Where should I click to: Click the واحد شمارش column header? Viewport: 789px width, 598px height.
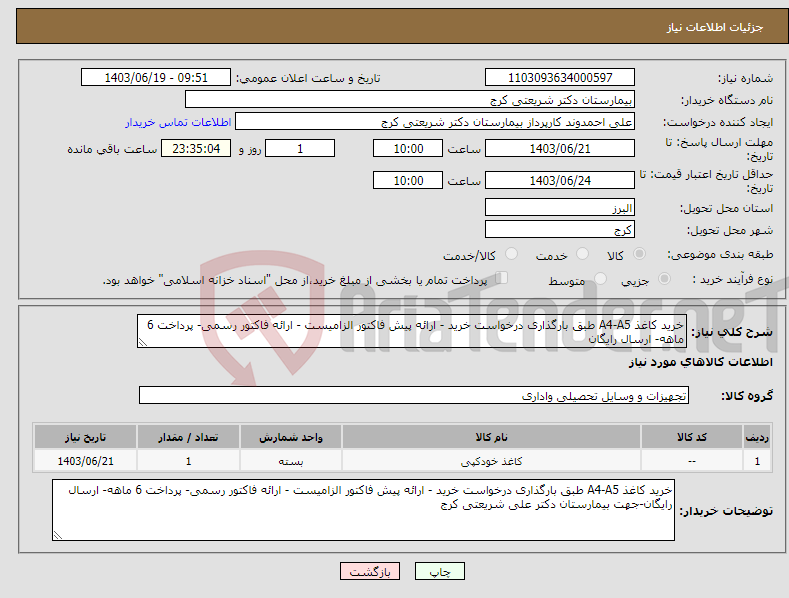coord(291,437)
